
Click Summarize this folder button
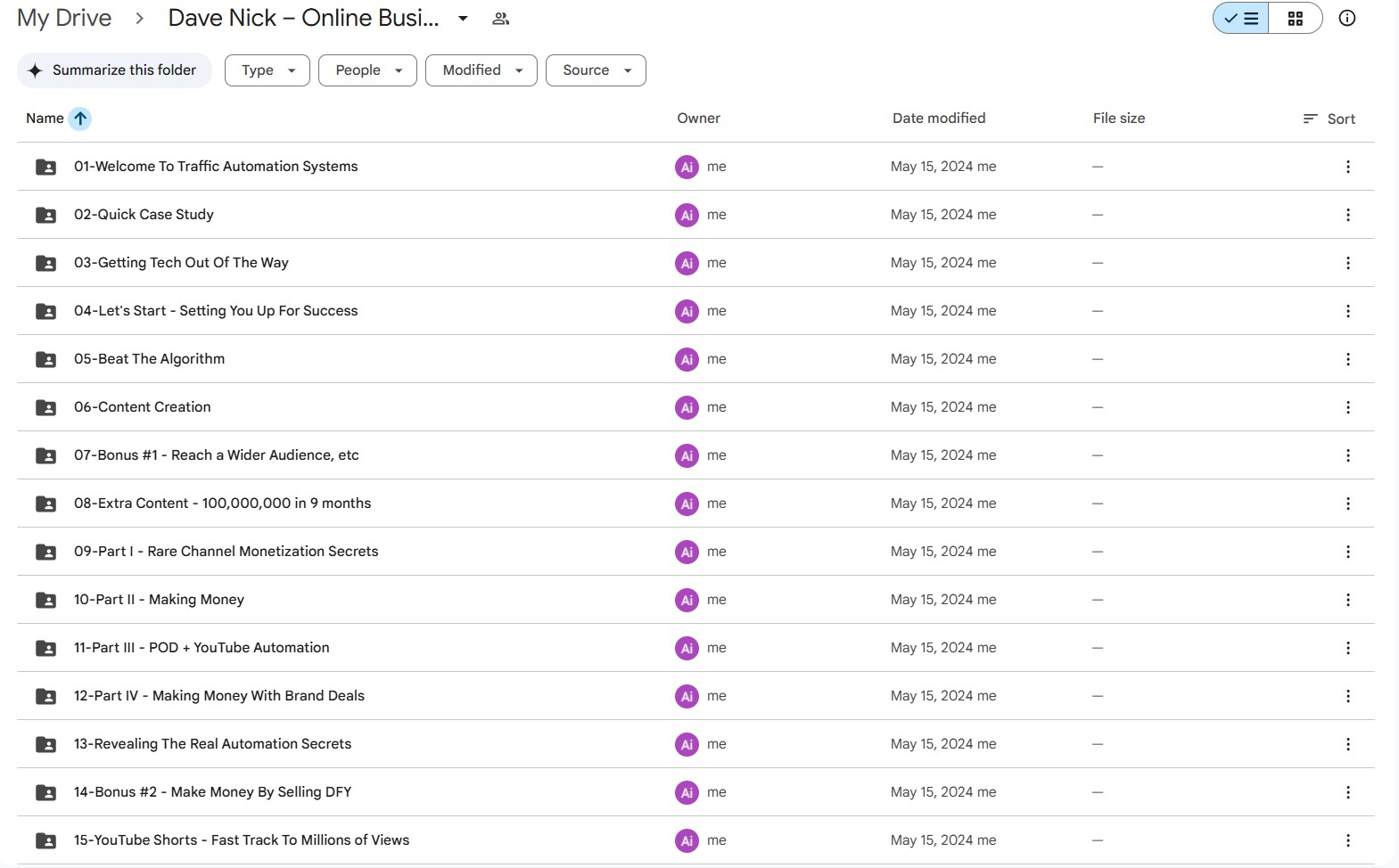click(x=114, y=70)
